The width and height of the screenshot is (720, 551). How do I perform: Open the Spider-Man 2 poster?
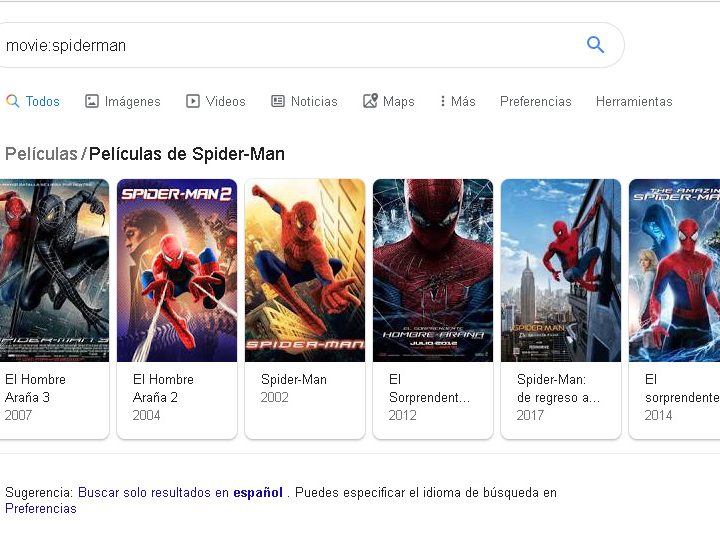[177, 270]
